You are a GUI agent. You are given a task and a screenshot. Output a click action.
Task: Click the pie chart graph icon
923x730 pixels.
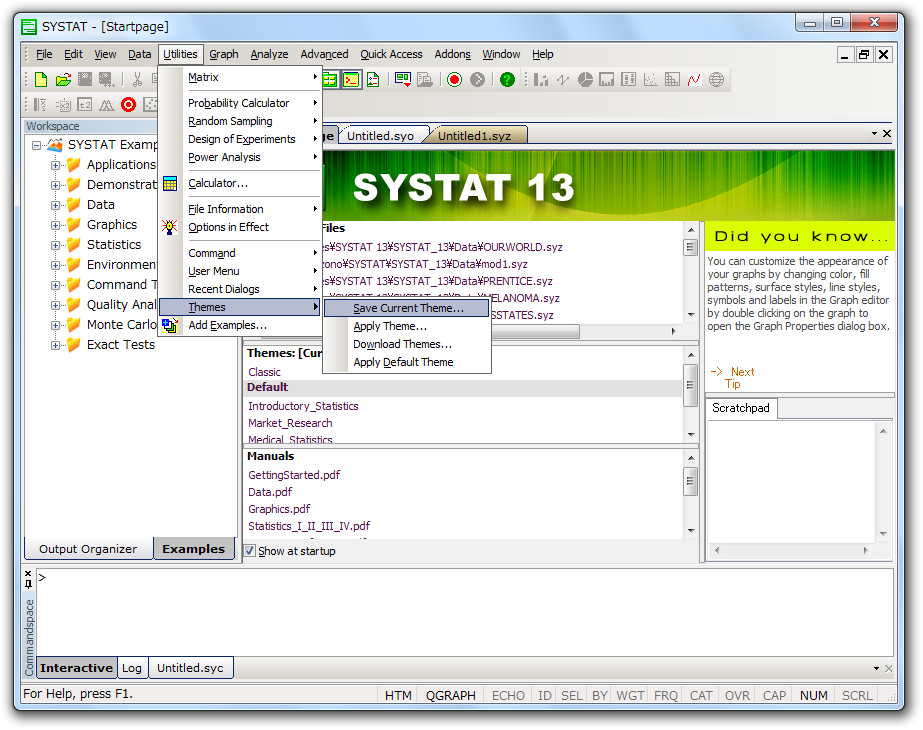(x=585, y=79)
